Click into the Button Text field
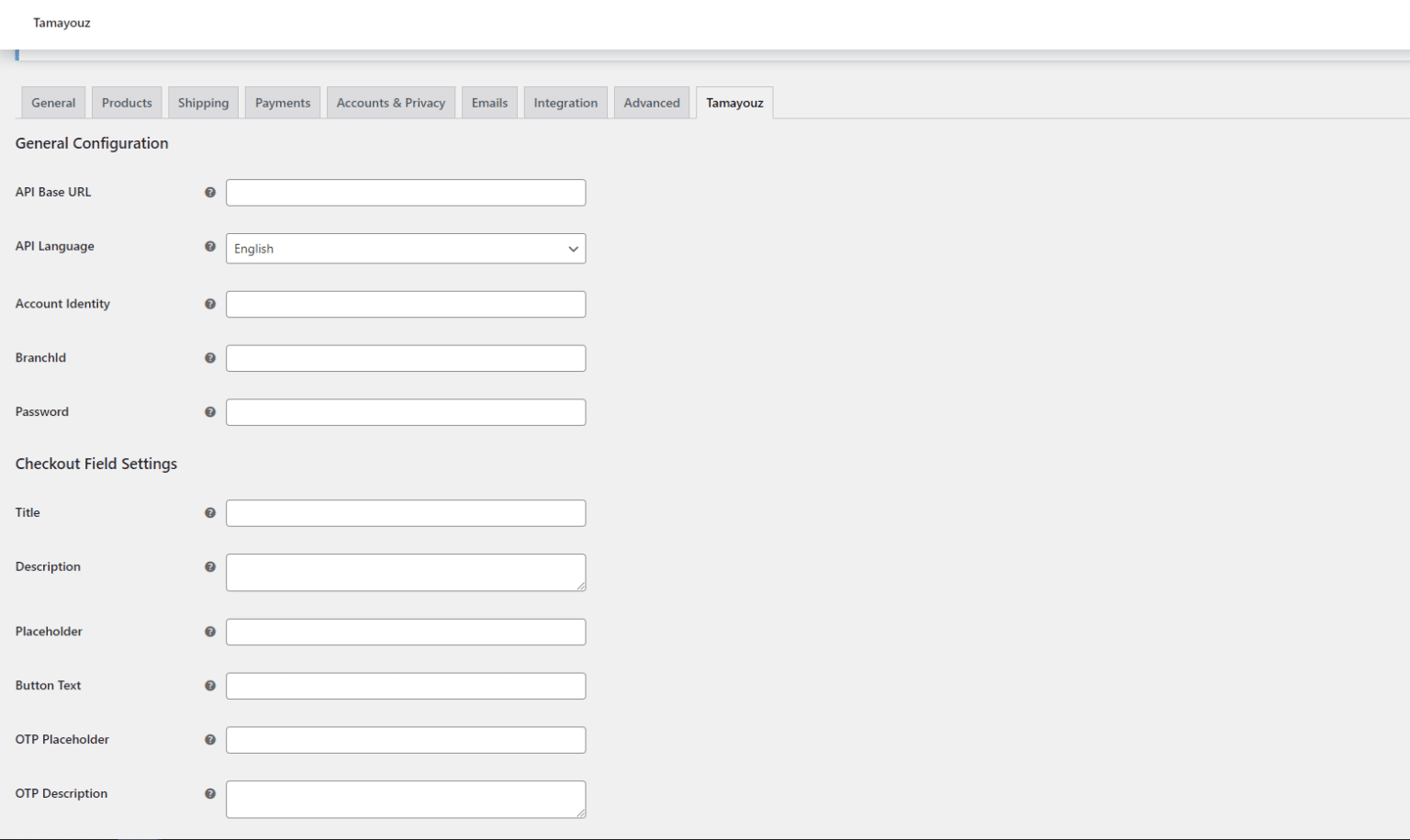 click(406, 686)
